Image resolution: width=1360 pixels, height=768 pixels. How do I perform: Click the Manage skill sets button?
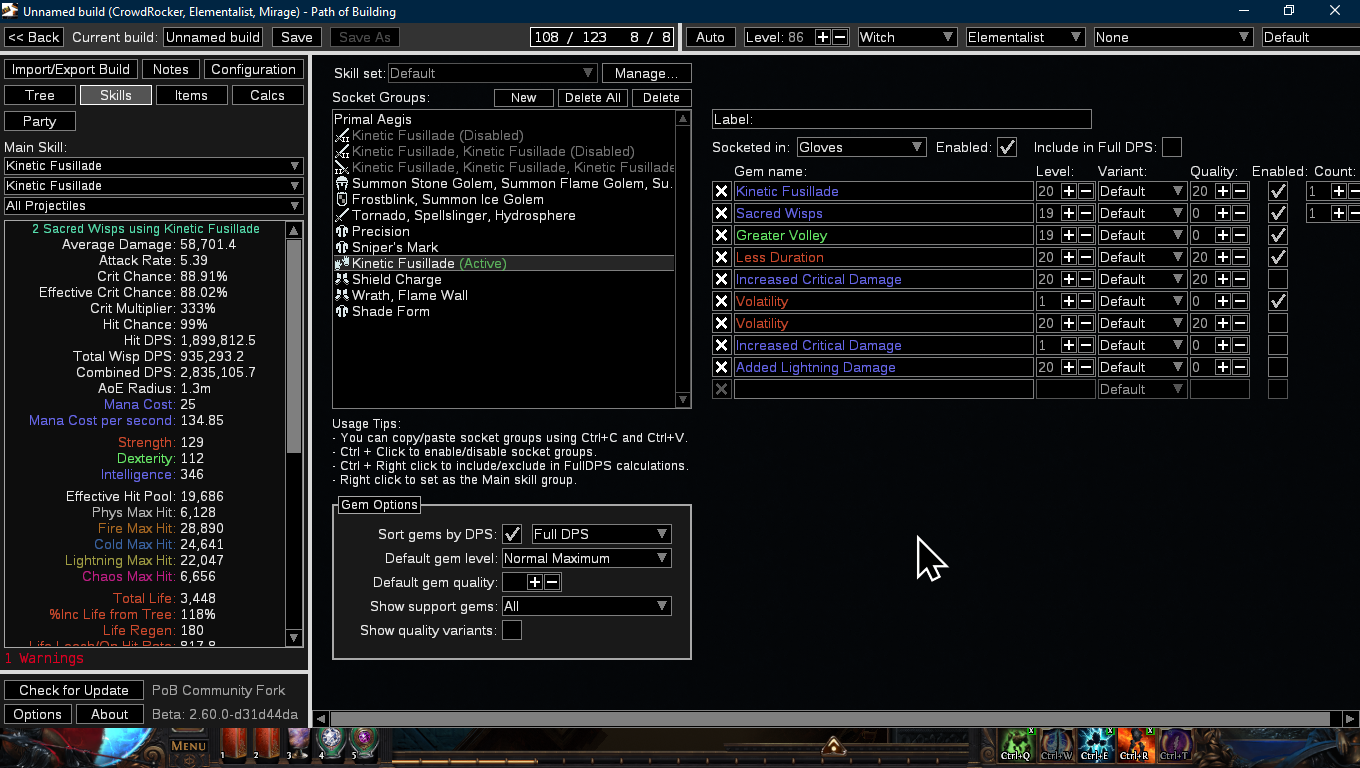(x=646, y=73)
